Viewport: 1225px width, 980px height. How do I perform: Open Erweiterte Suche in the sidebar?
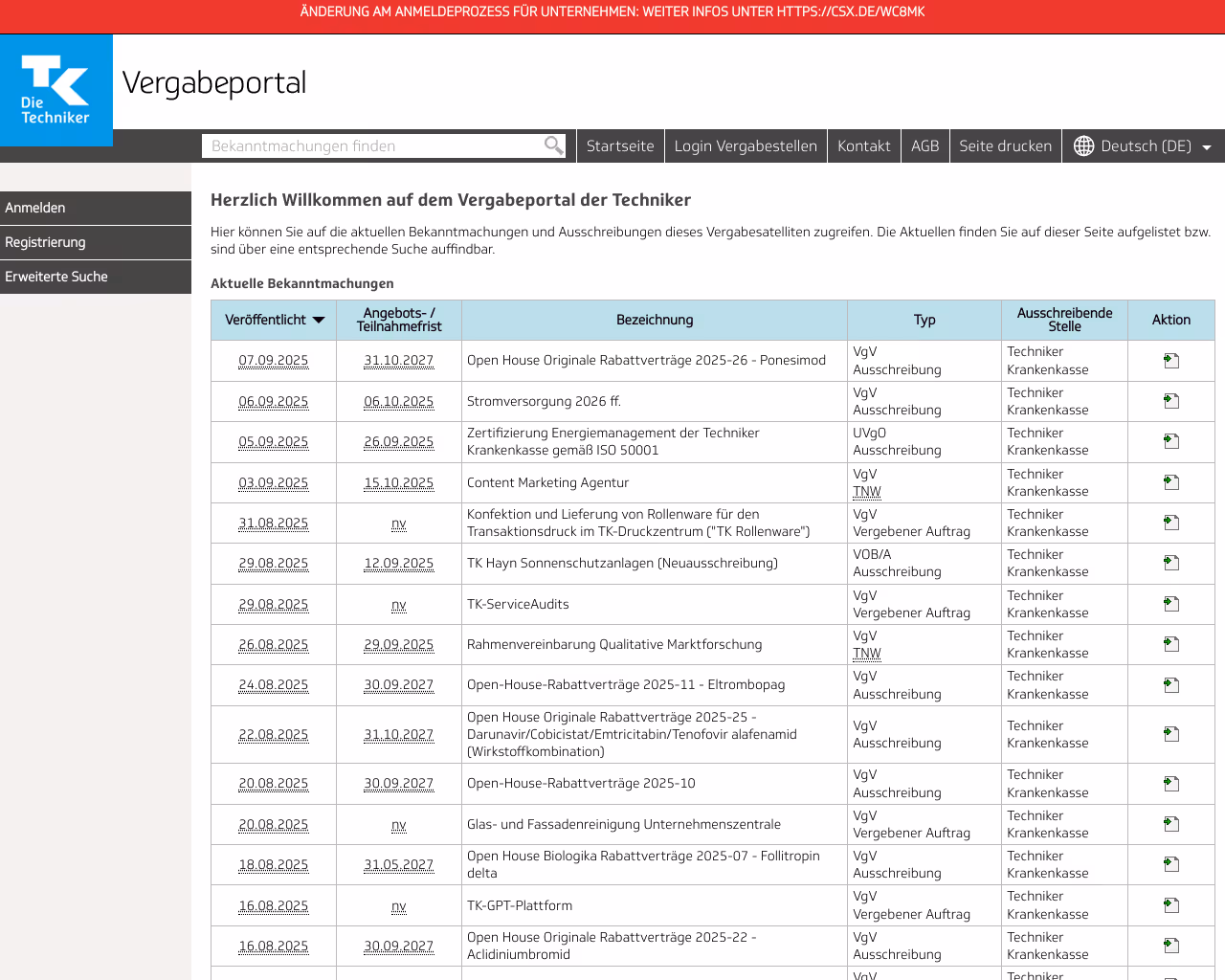[96, 277]
